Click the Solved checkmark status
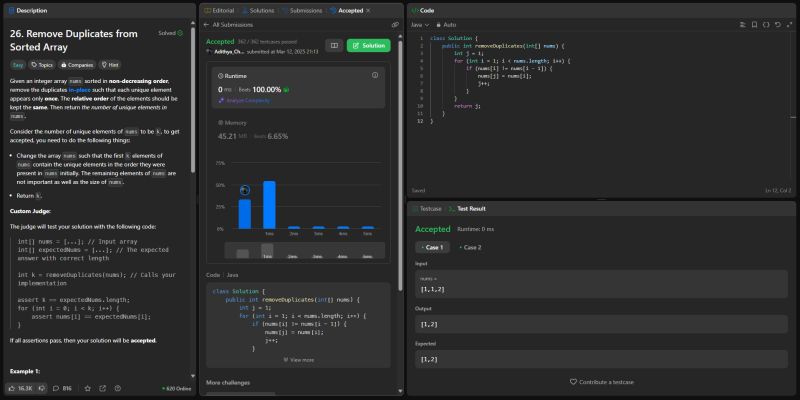The width and height of the screenshot is (800, 400). (x=170, y=33)
